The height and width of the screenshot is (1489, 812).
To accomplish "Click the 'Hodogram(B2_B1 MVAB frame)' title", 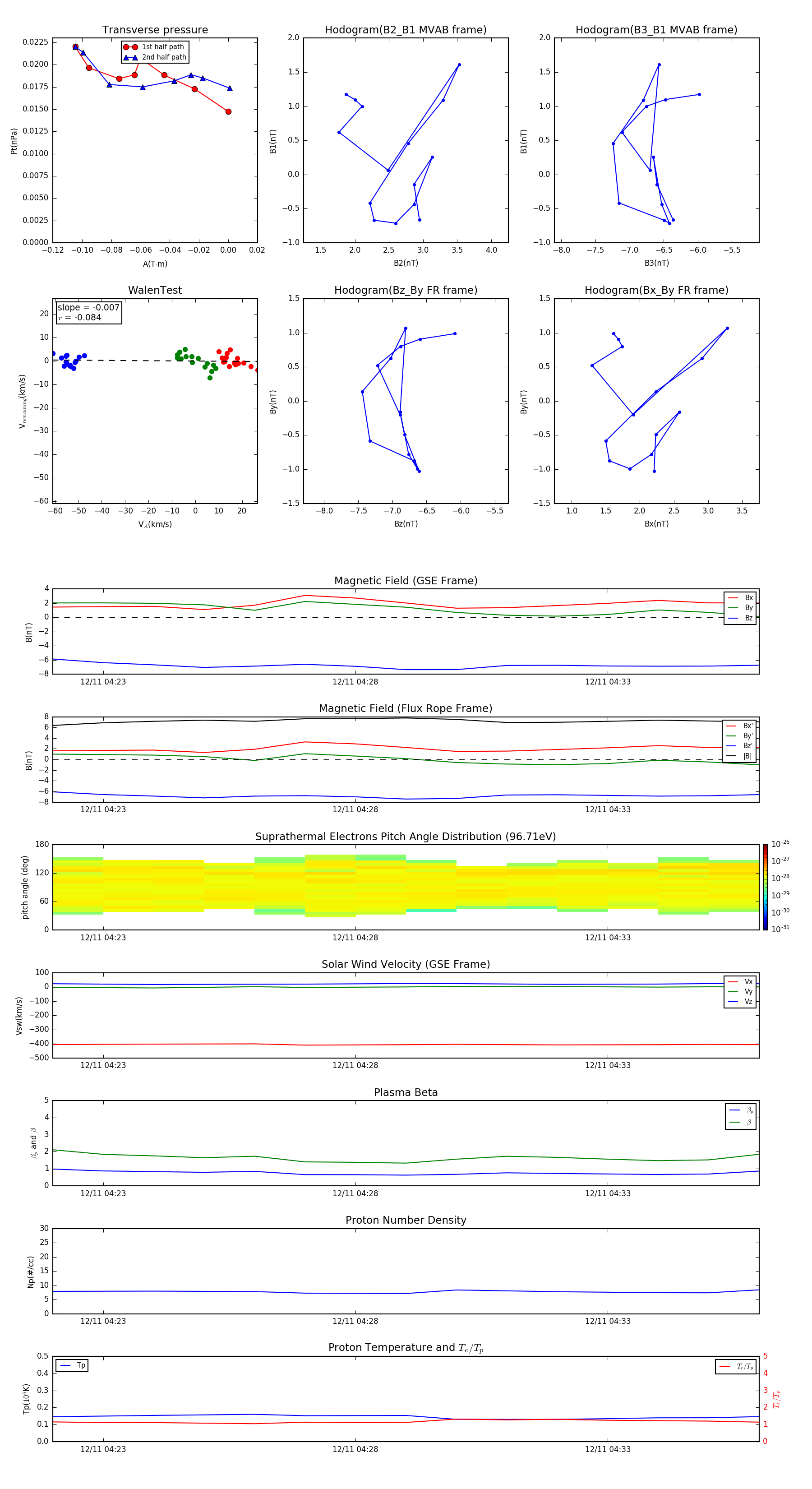I will pyautogui.click(x=406, y=30).
